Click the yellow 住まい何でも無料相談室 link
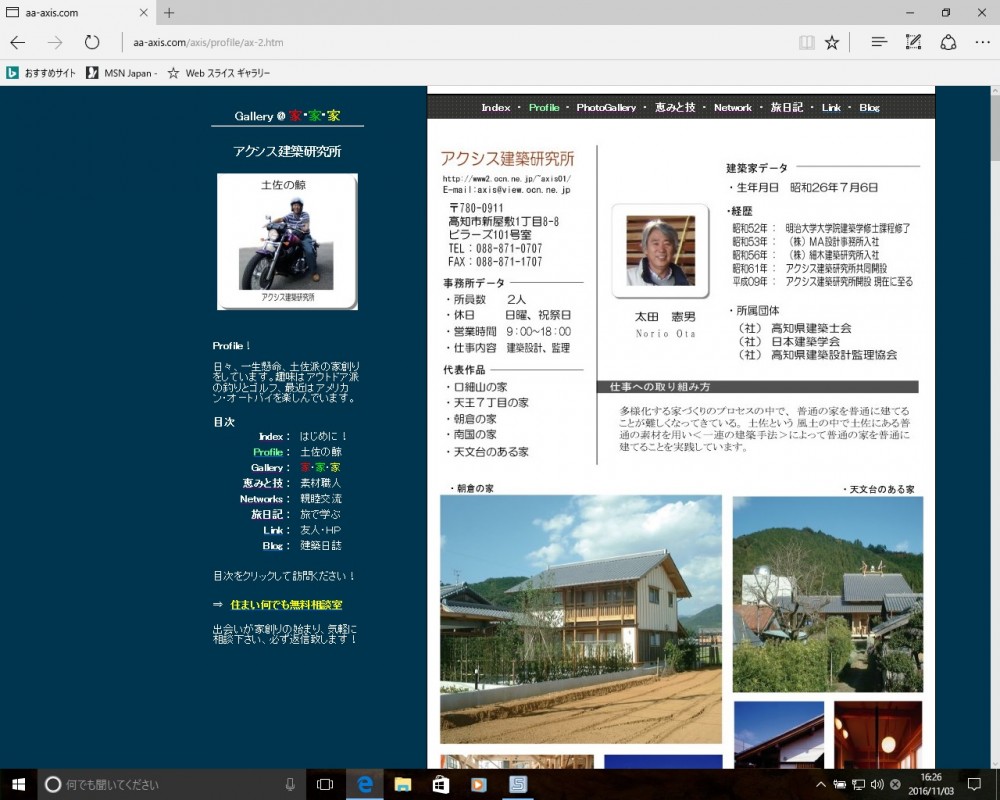 (286, 604)
